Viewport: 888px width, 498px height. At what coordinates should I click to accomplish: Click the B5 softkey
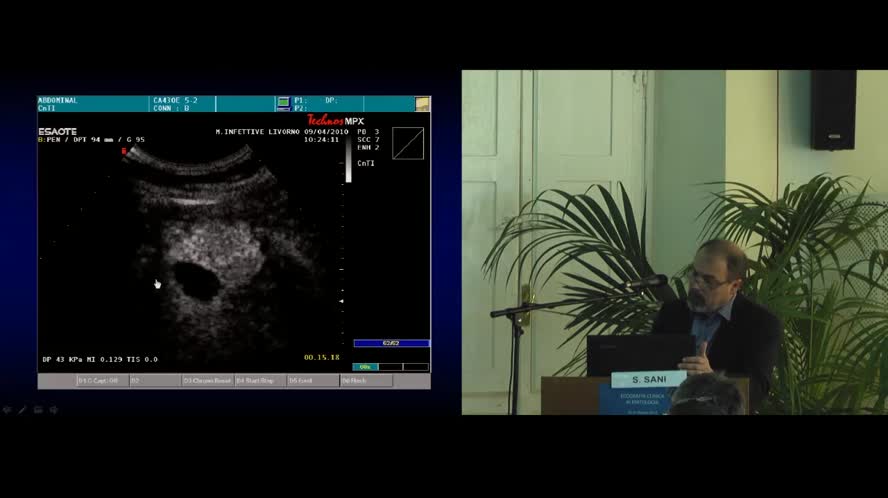pos(312,381)
